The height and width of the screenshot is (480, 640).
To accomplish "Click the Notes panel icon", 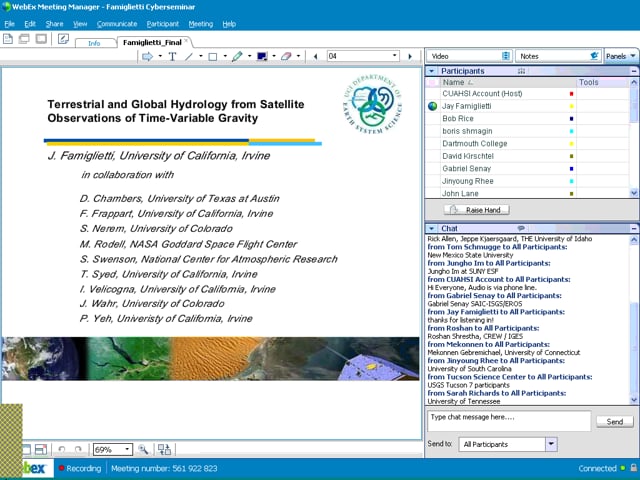I will tap(595, 56).
